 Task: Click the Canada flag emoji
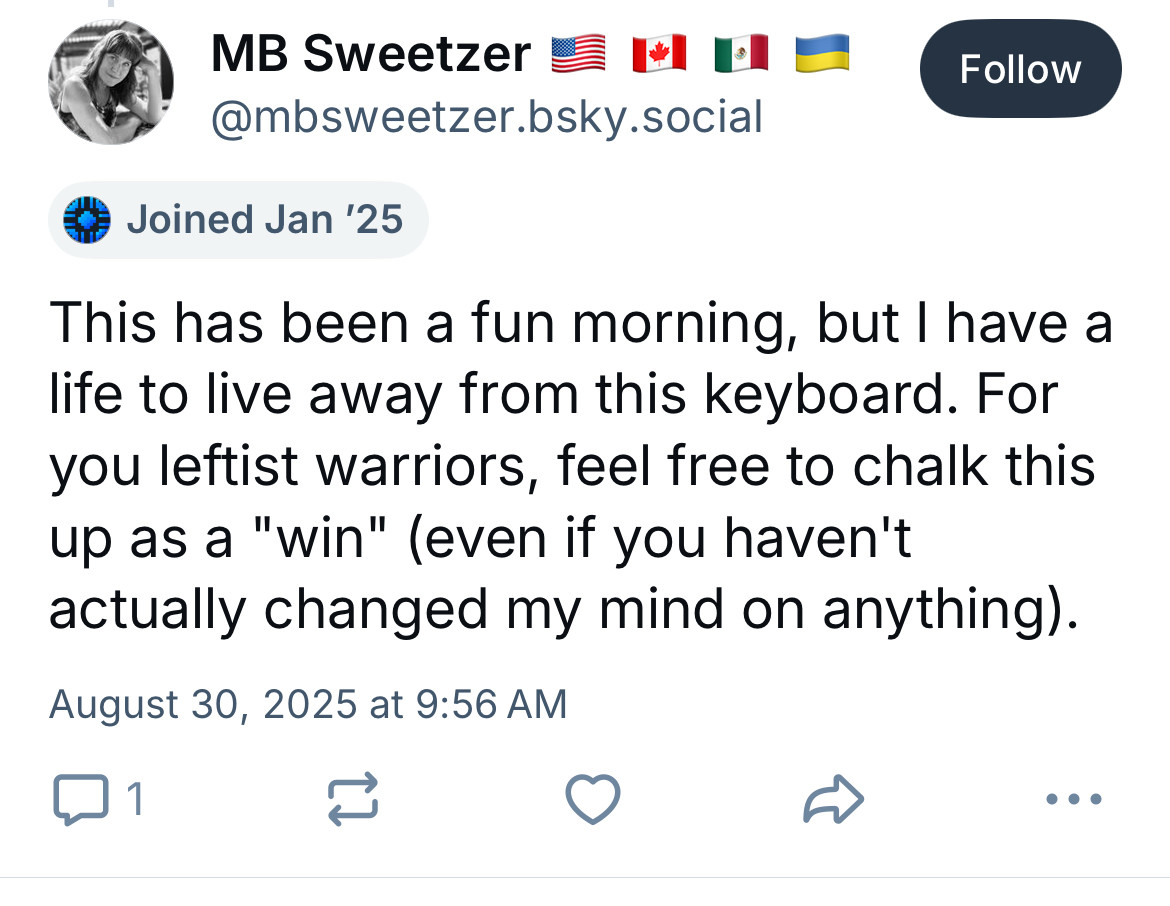click(659, 54)
